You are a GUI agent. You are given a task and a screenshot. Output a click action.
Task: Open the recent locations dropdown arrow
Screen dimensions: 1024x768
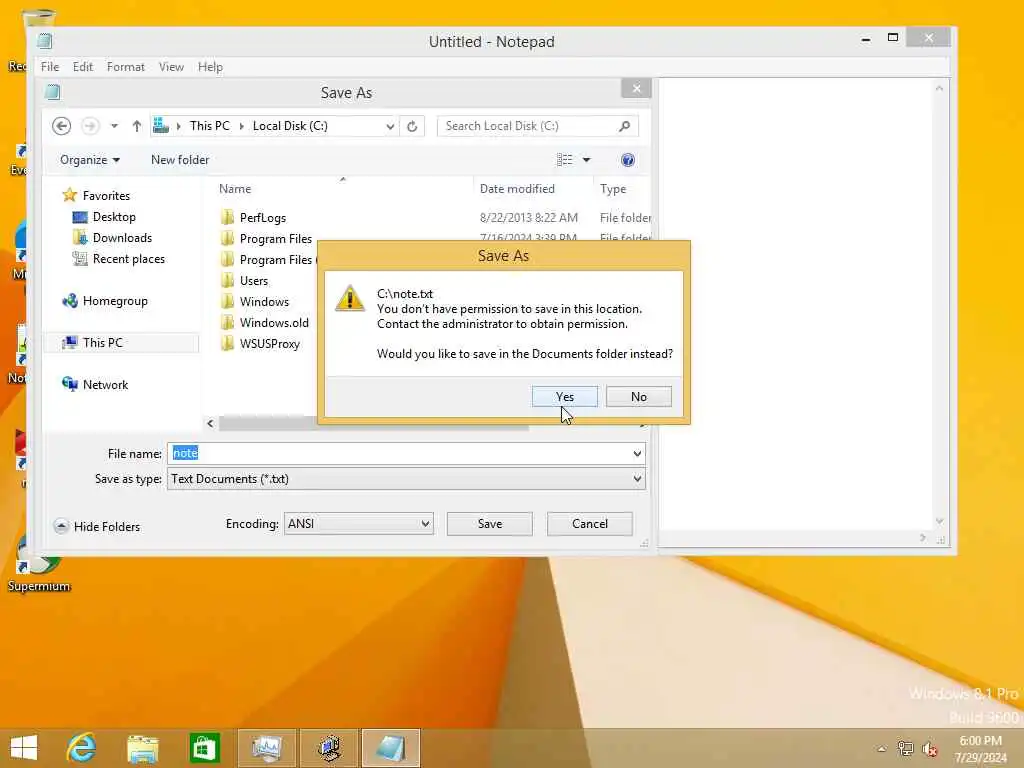(114, 126)
